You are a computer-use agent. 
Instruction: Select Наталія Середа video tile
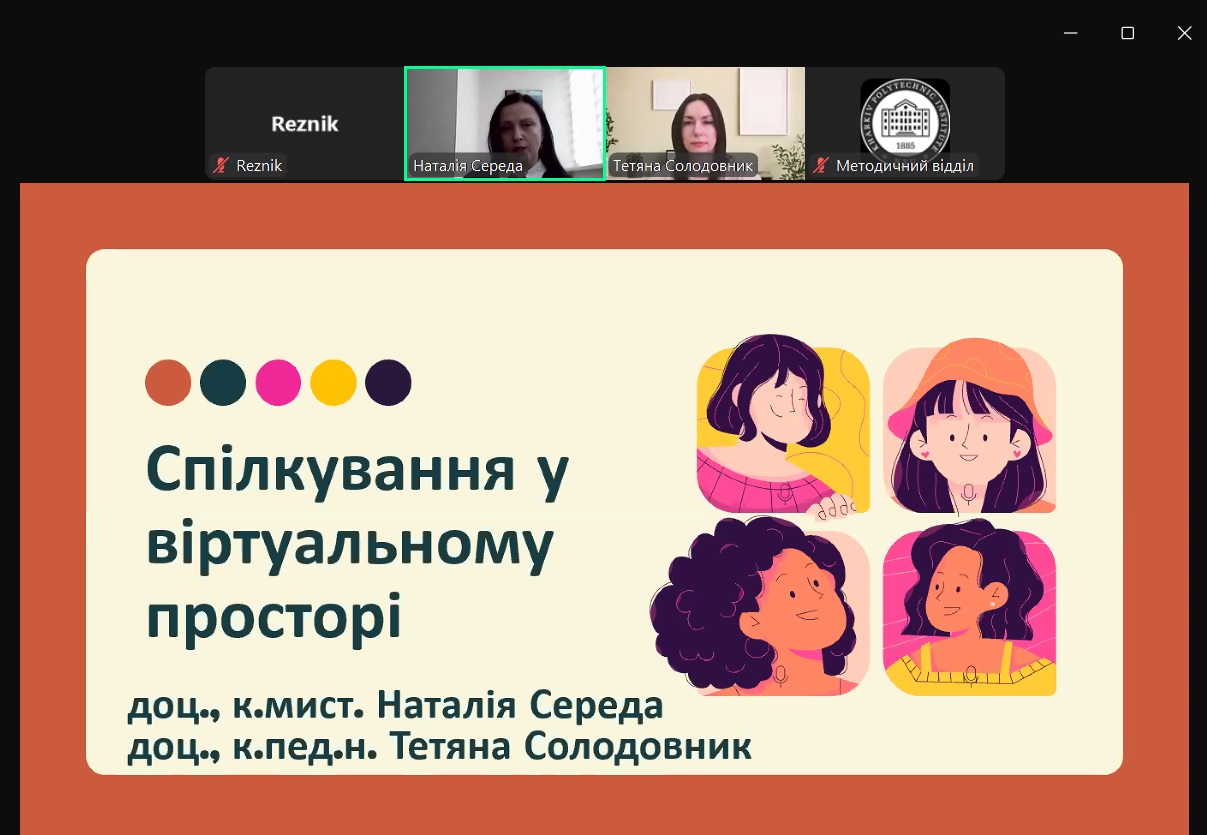505,123
